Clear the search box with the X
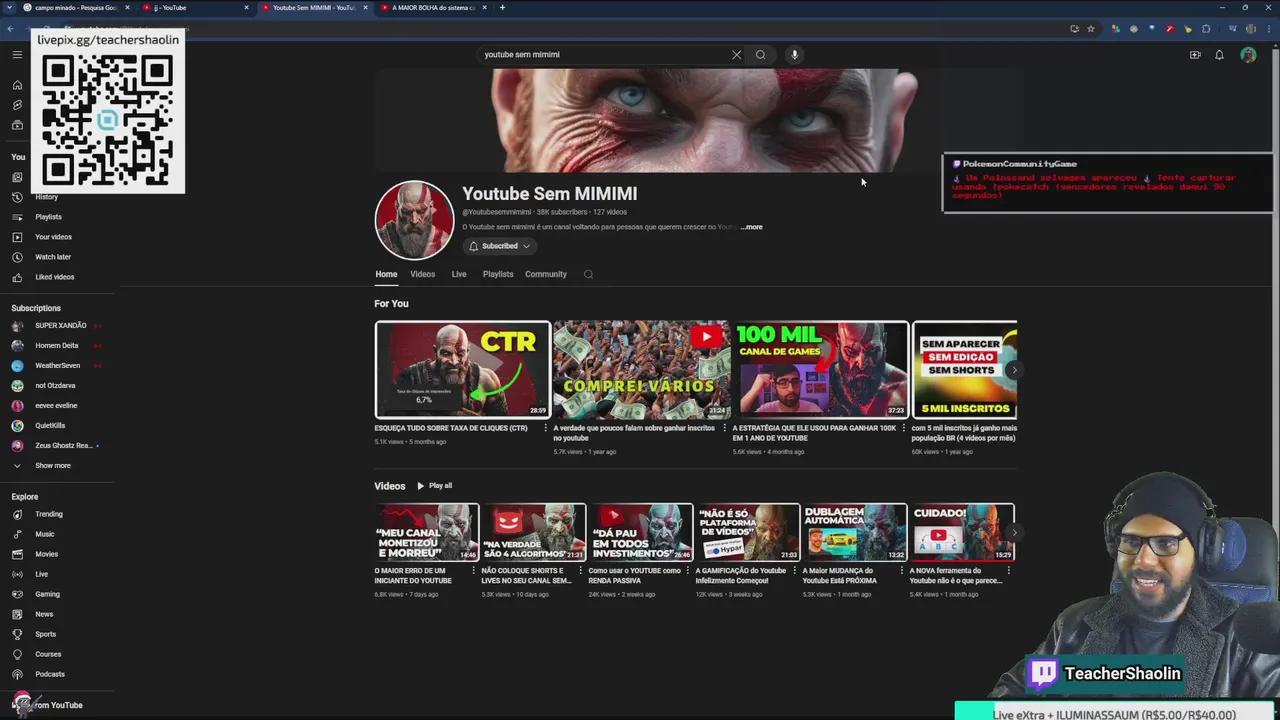1280x720 pixels. pos(737,55)
